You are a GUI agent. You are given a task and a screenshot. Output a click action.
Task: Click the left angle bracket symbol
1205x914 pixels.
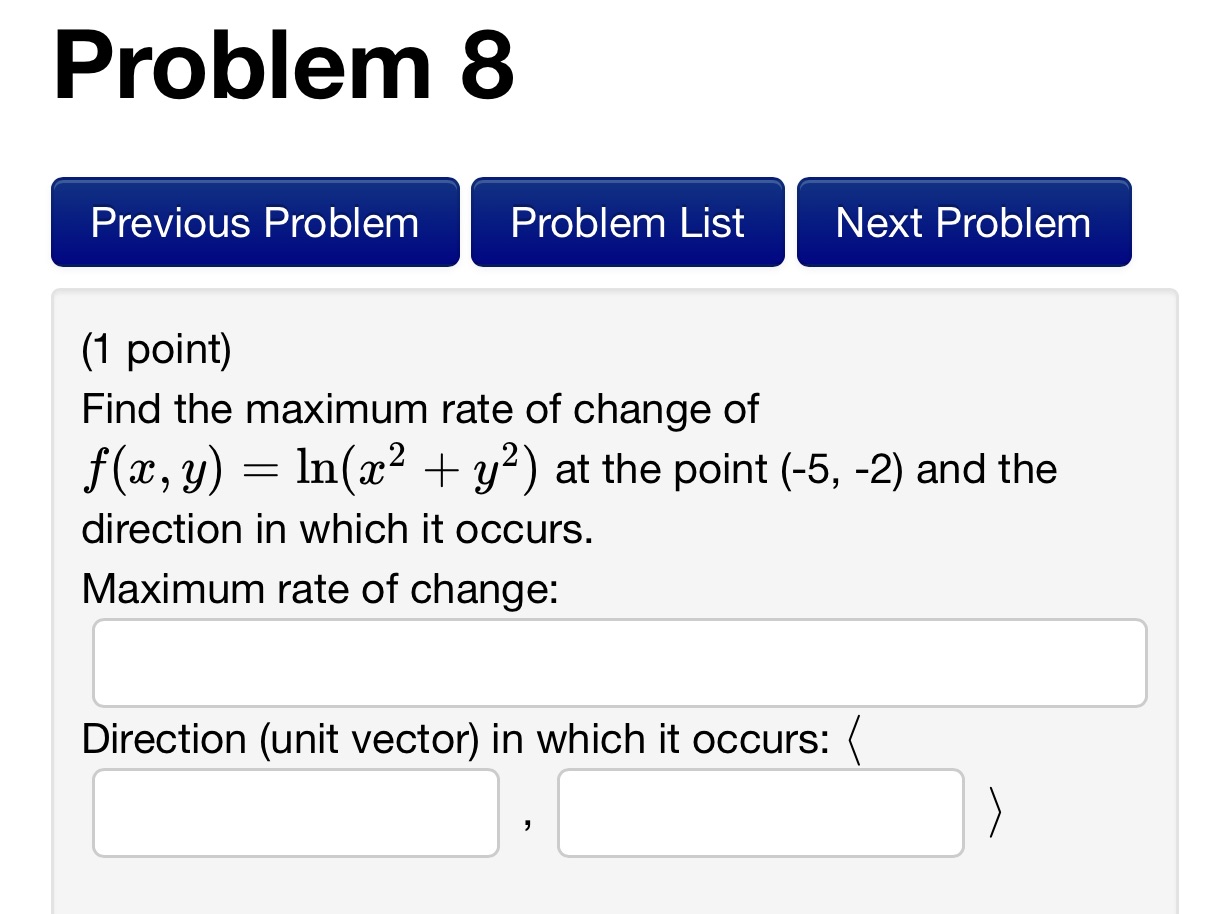[855, 739]
